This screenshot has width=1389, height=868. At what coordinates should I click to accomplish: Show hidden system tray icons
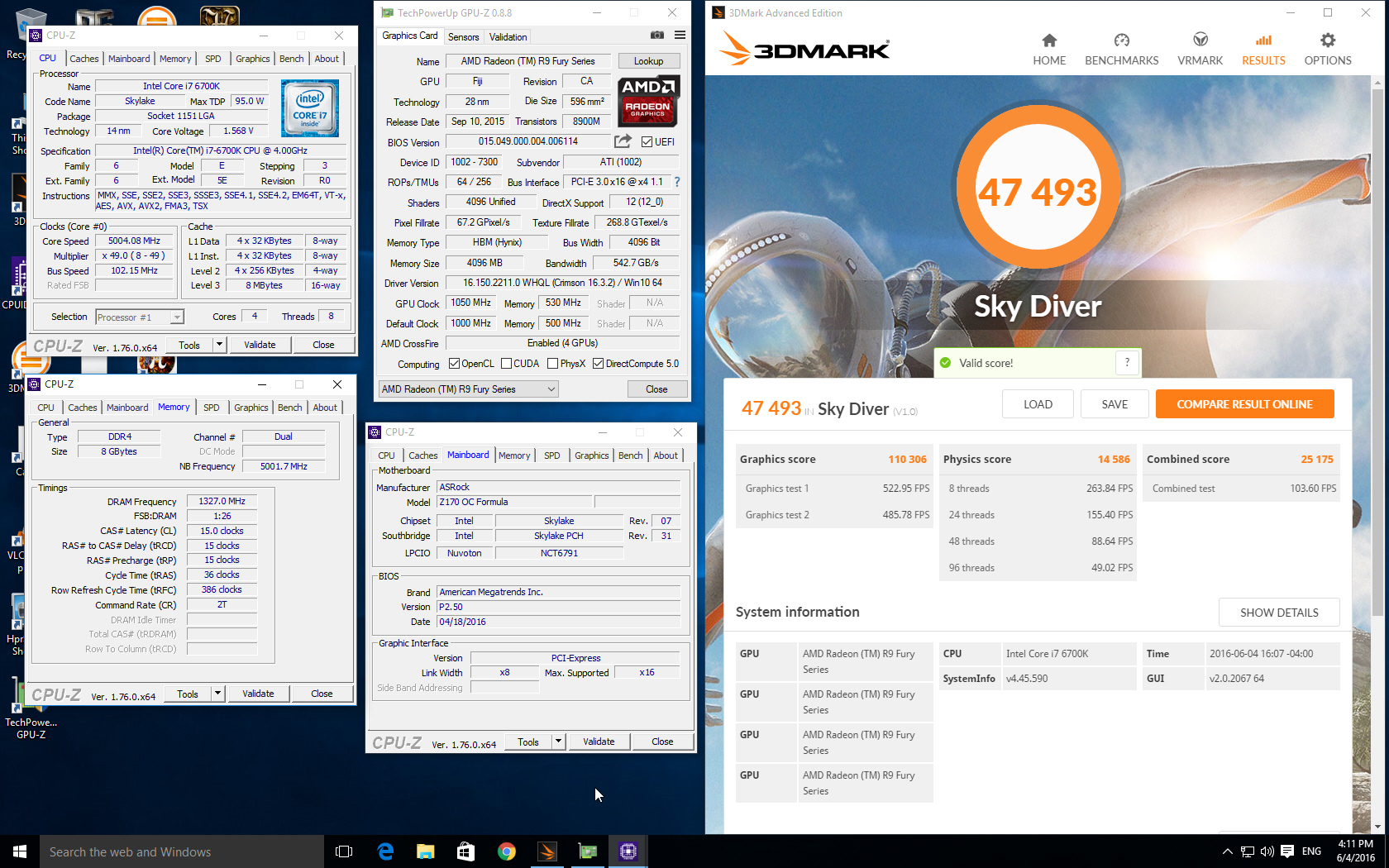coord(1228,851)
